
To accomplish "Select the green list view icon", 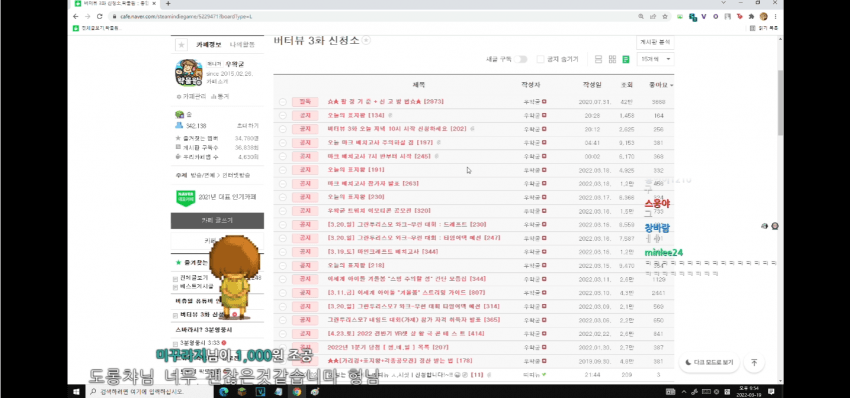I will (x=626, y=59).
